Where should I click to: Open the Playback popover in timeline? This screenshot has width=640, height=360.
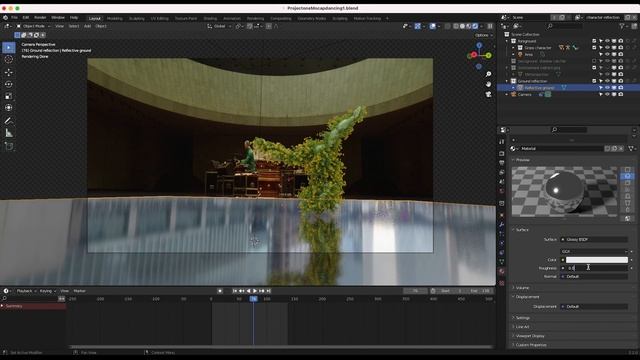pos(26,291)
